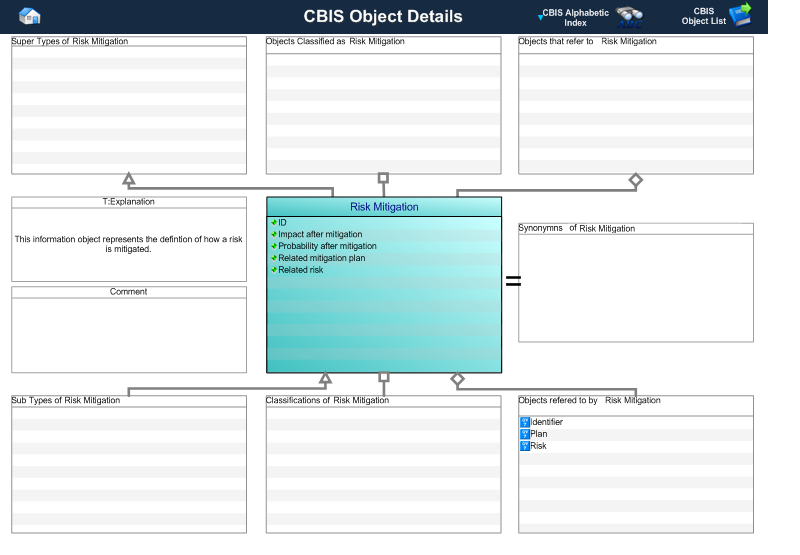Click the explanation text about how risk is mitigated
The width and height of the screenshot is (800, 555).
129,244
